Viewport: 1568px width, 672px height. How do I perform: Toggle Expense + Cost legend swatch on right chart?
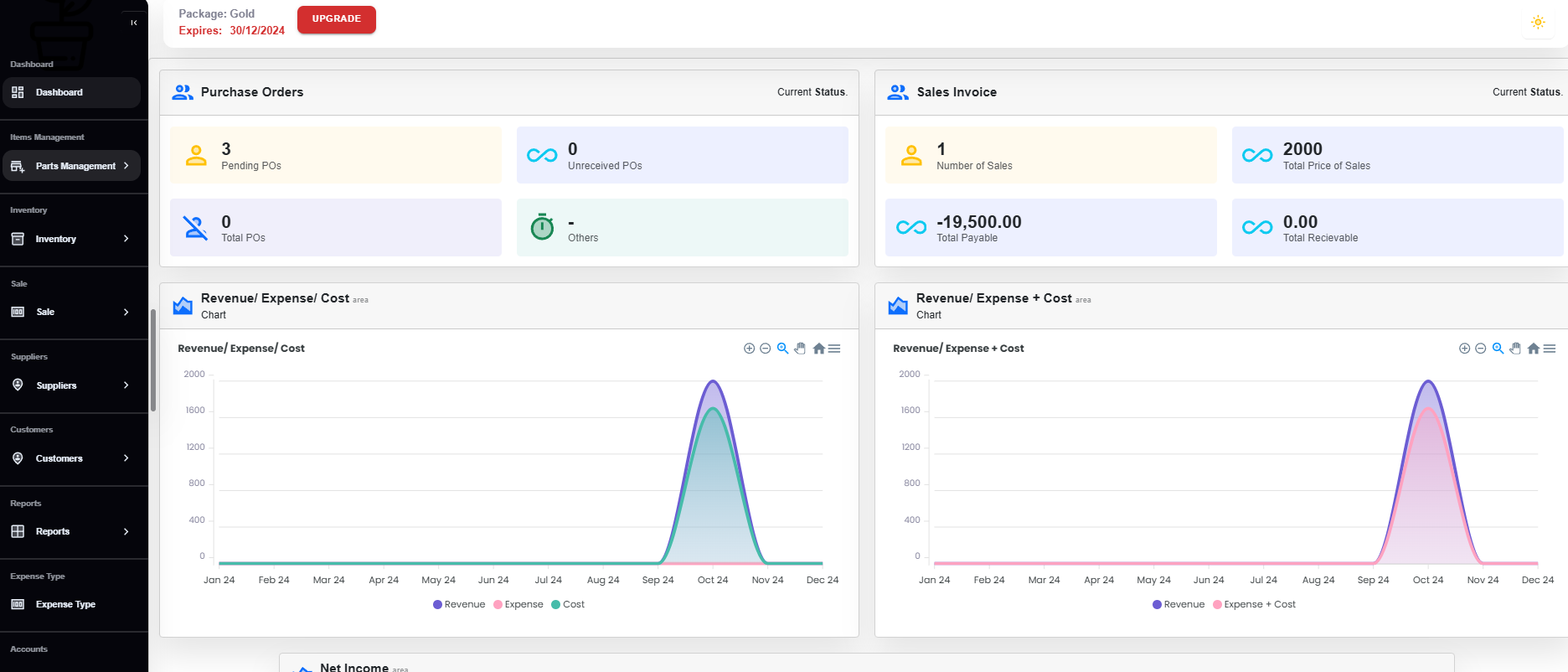[x=1217, y=604]
